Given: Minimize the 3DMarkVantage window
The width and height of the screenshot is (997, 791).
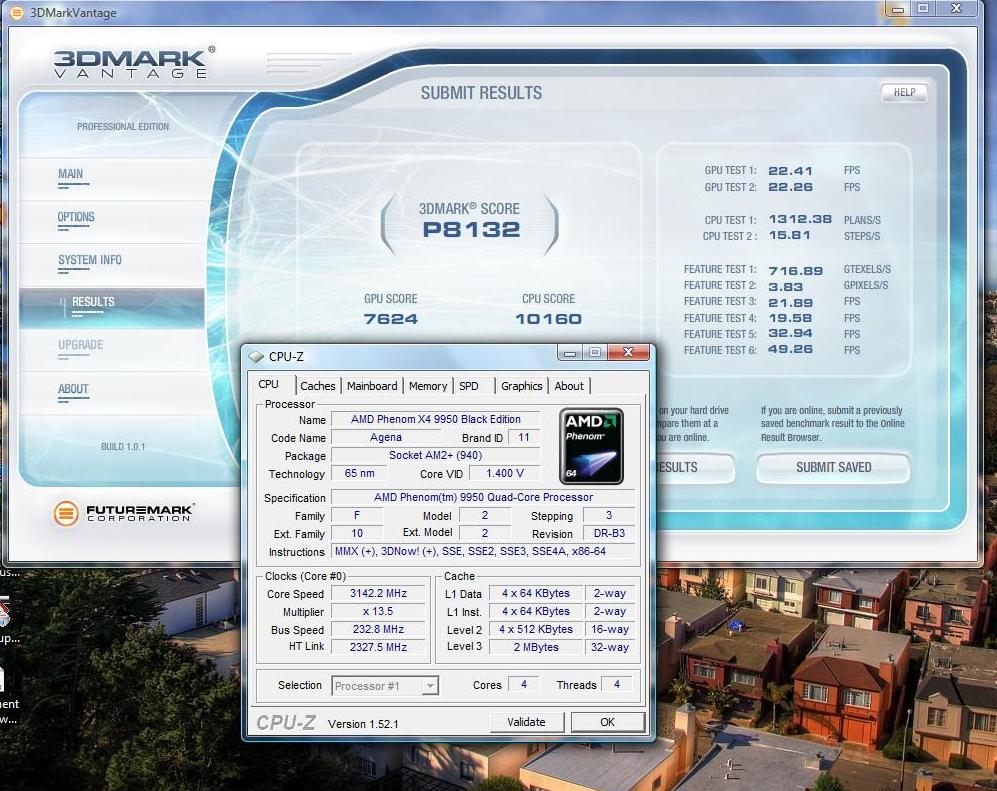Looking at the screenshot, I should click(x=898, y=9).
